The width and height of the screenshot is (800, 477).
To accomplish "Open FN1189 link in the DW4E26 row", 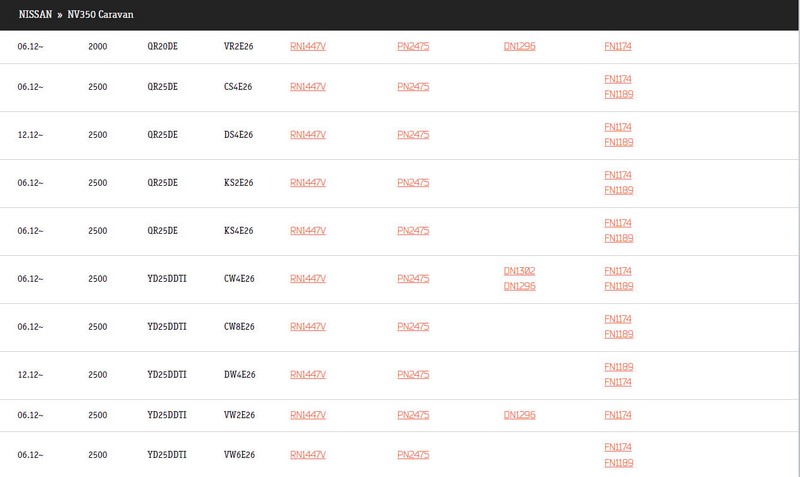I will tap(618, 367).
